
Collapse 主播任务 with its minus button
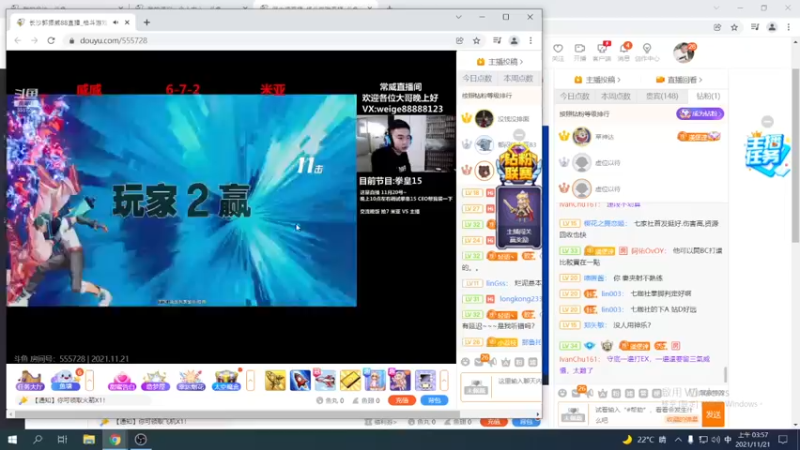pos(767,121)
